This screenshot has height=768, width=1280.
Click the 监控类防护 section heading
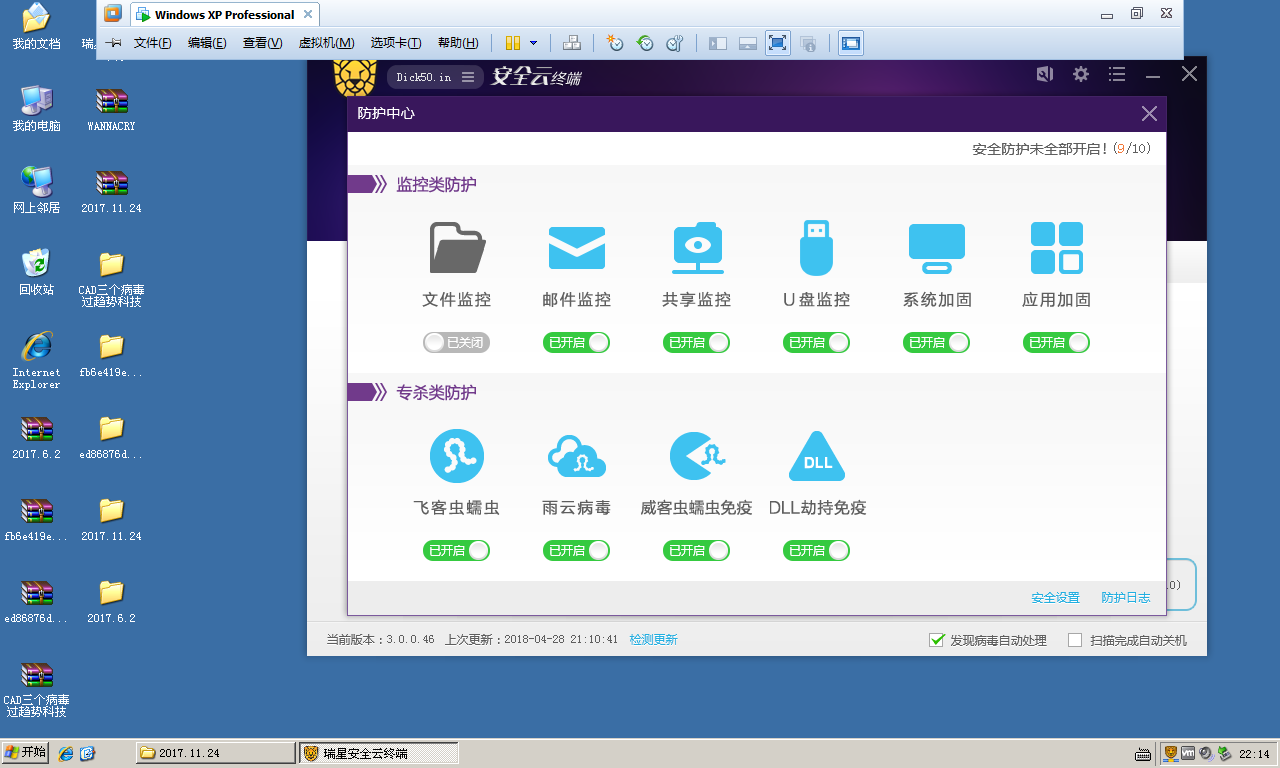pos(437,185)
